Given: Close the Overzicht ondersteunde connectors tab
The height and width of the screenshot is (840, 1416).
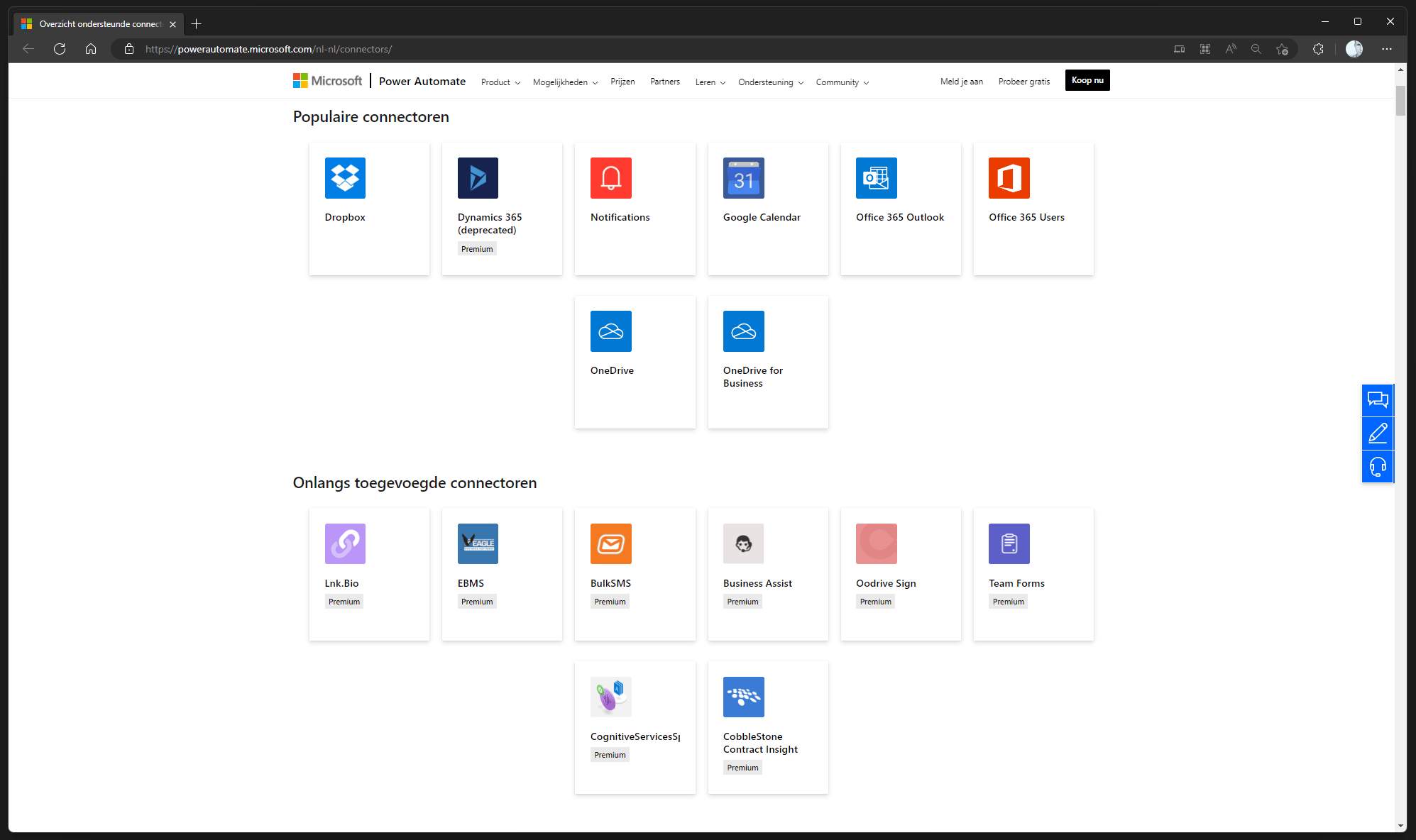Looking at the screenshot, I should click(172, 24).
